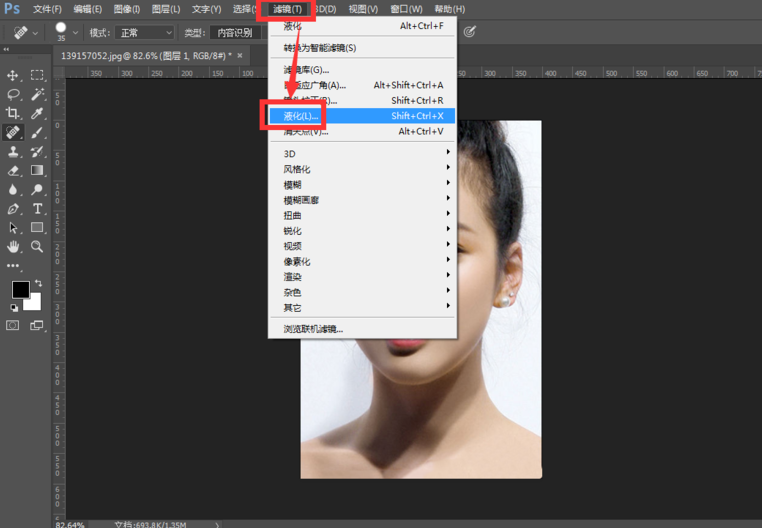This screenshot has height=528, width=762.
Task: Select the History Brush tool
Action: [x=37, y=151]
